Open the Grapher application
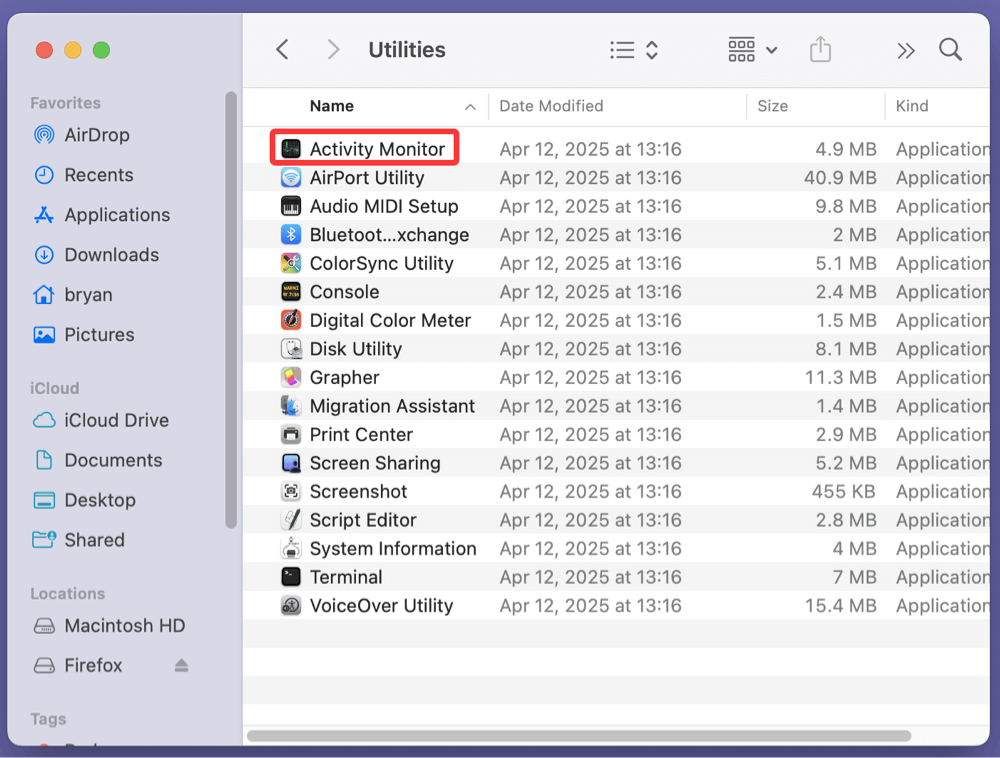 (x=345, y=377)
